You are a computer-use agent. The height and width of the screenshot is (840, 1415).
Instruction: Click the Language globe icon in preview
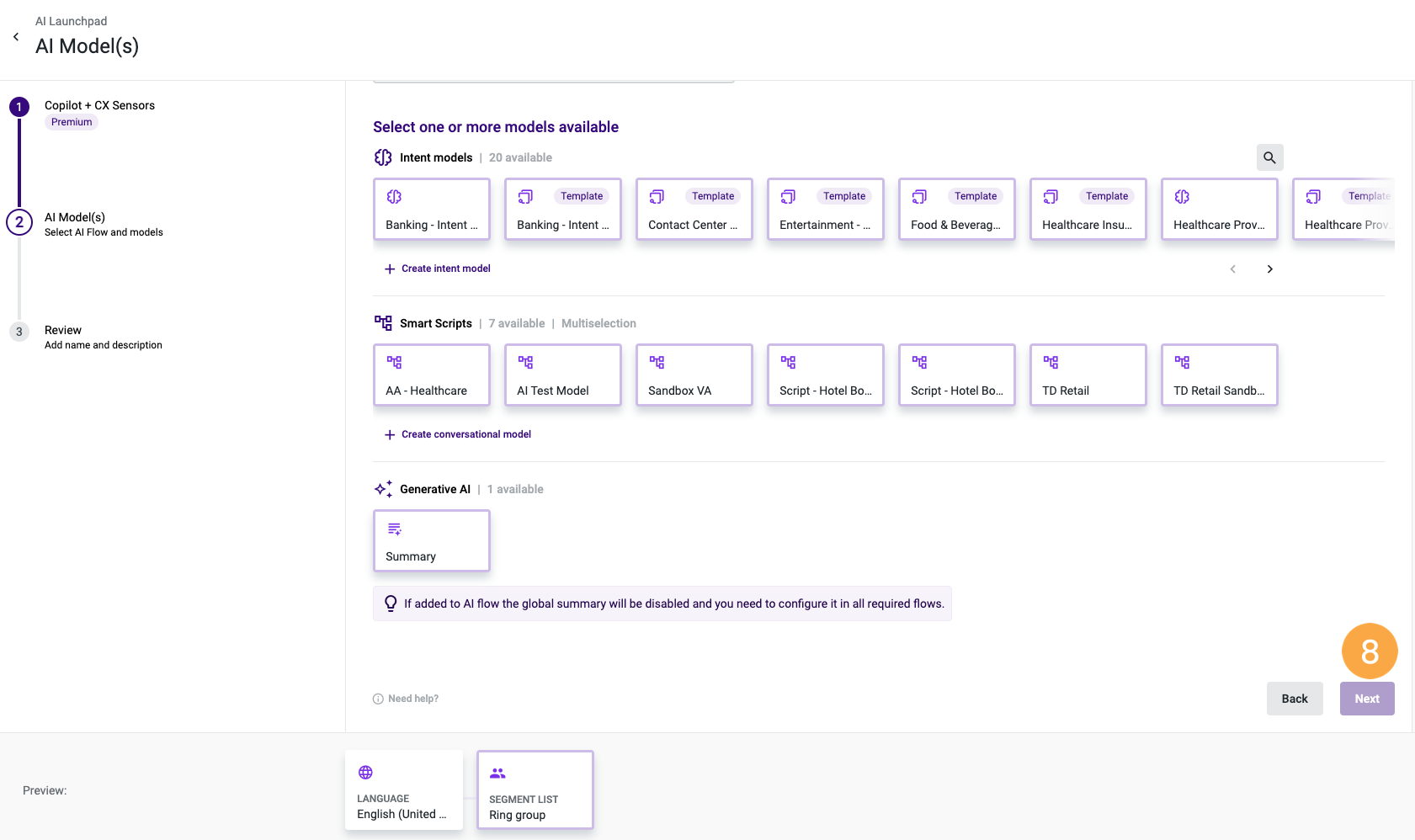[364, 772]
